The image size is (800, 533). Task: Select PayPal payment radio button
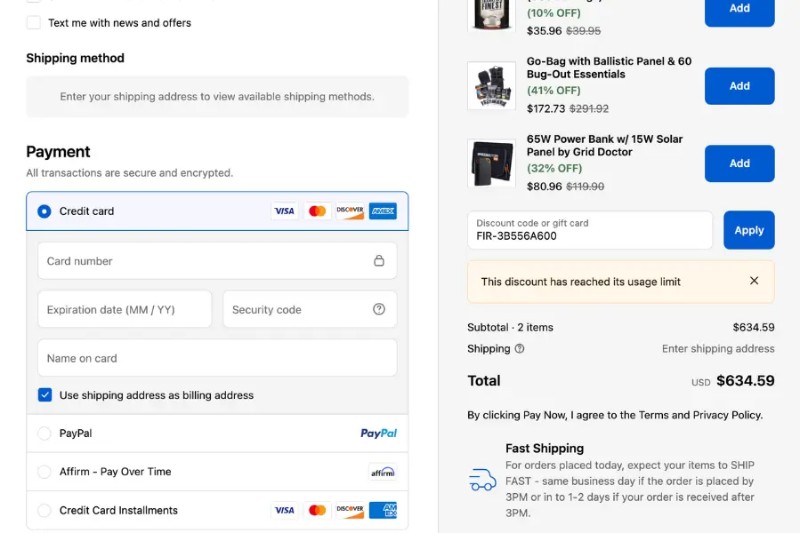click(44, 434)
